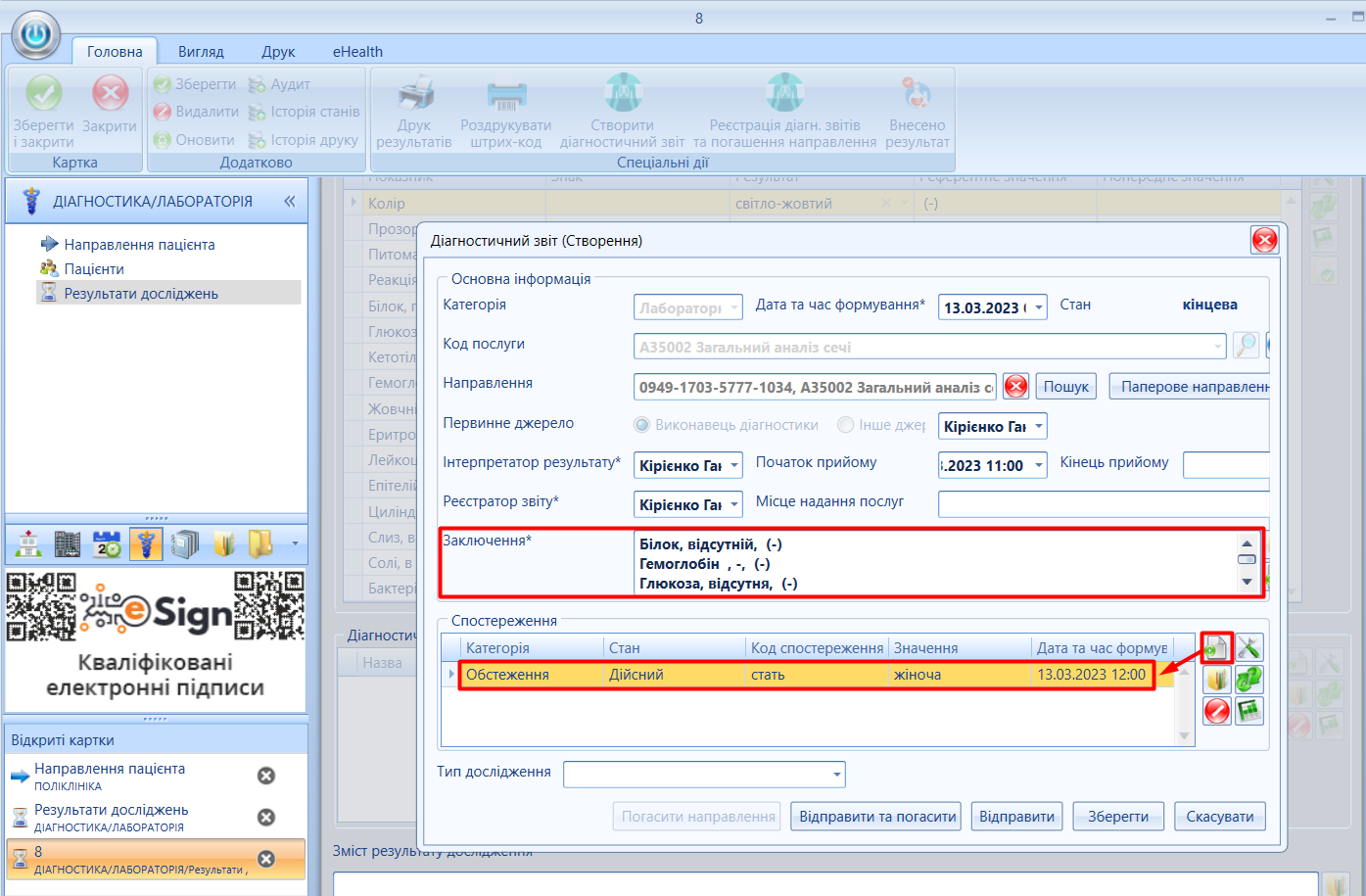Click the 'Скасувати' button

coord(1220,817)
